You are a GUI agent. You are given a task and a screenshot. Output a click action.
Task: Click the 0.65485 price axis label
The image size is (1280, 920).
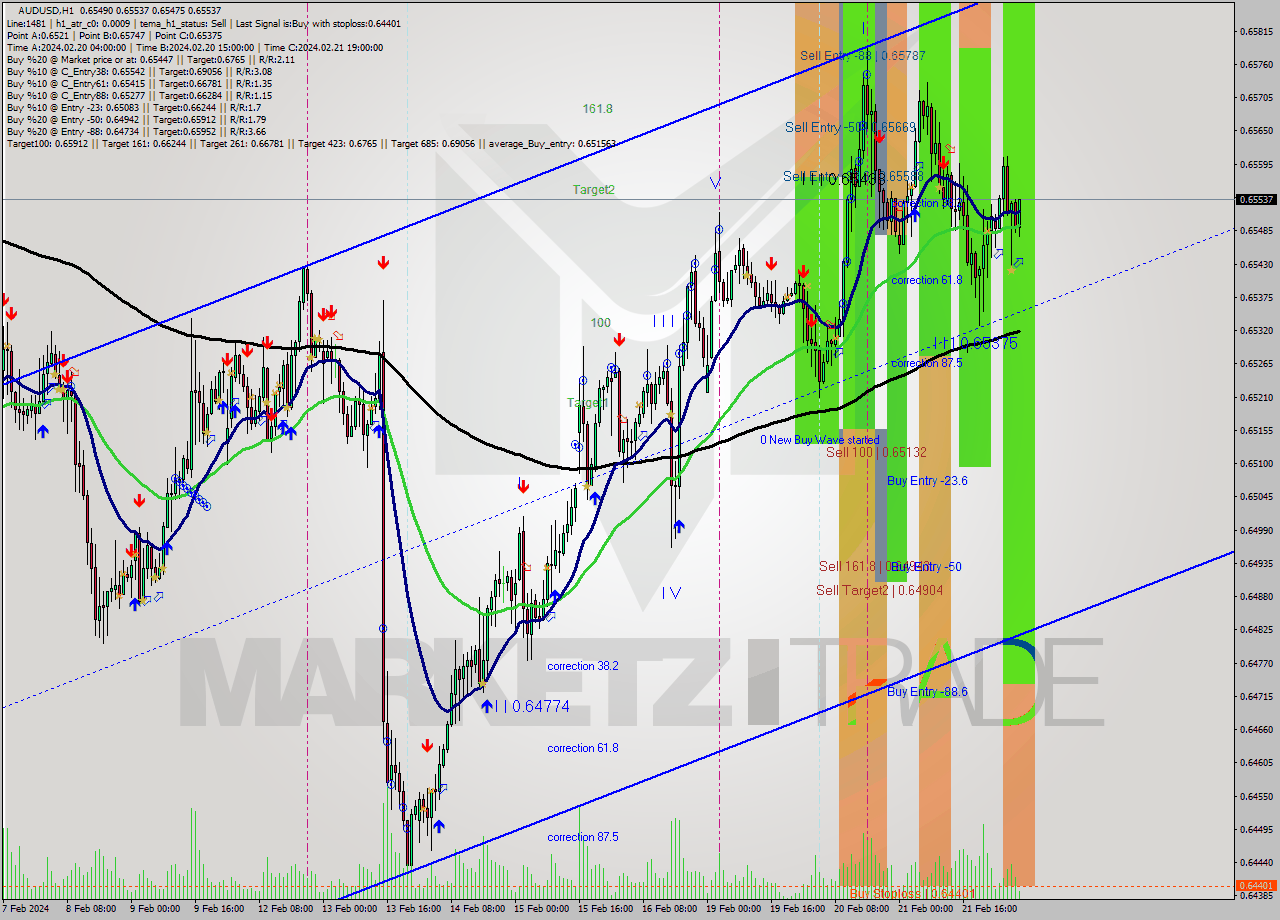tap(1256, 230)
